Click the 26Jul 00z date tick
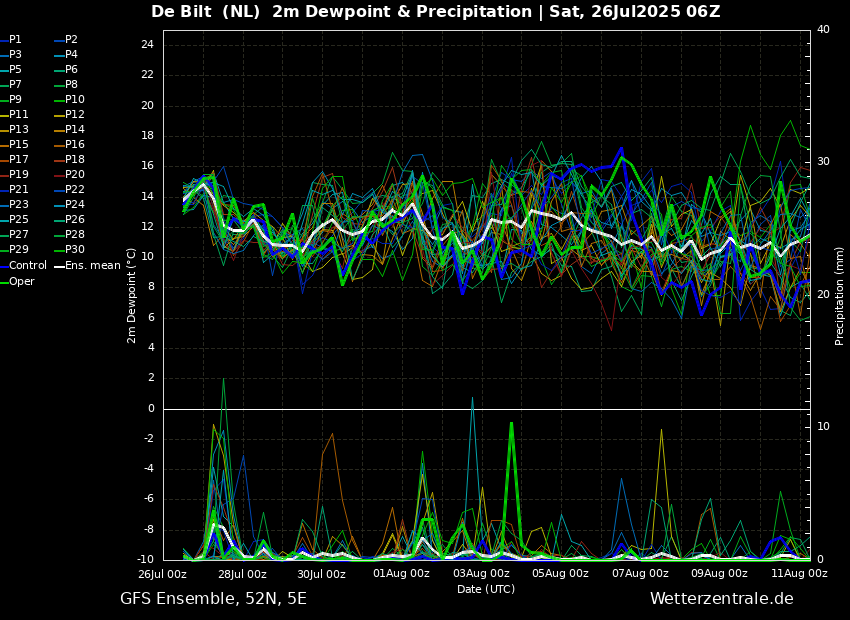This screenshot has height=620, width=850. pyautogui.click(x=163, y=573)
